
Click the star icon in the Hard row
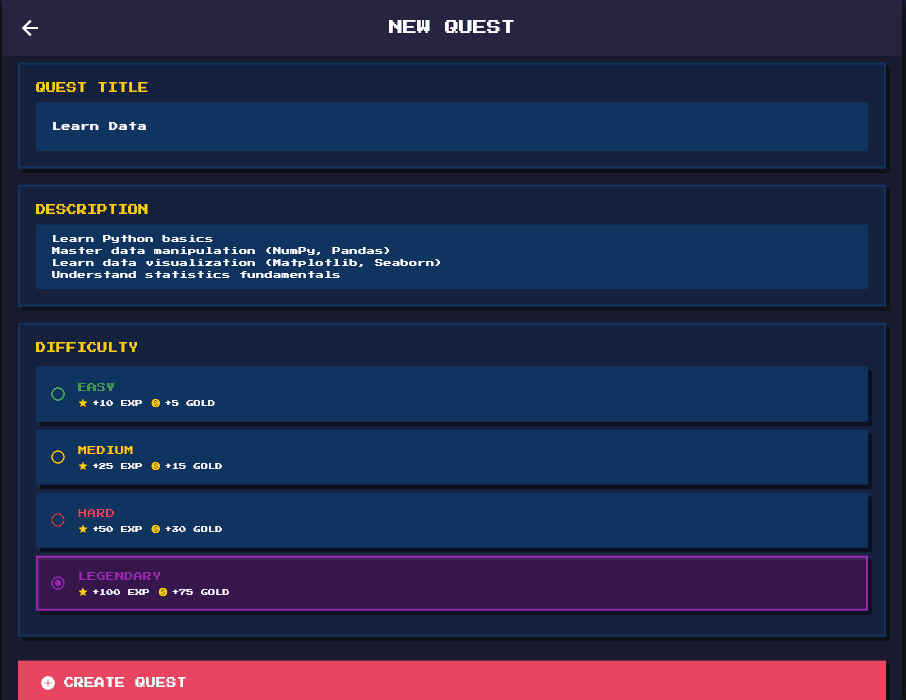coord(83,529)
